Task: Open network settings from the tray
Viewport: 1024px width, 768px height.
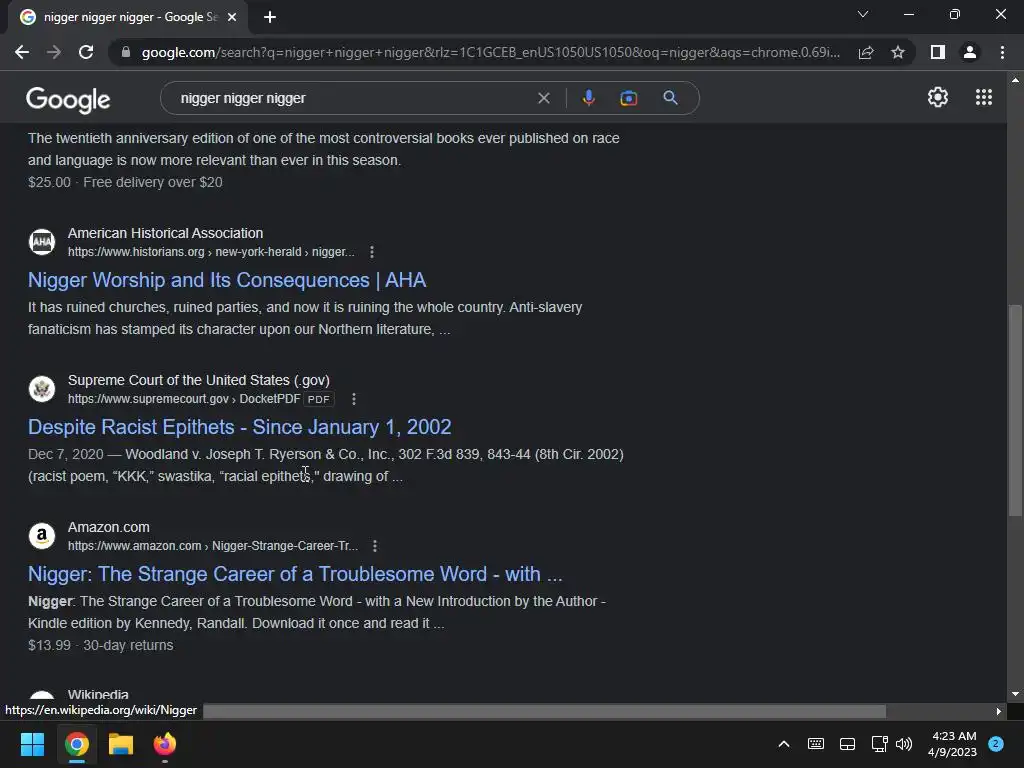Action: (879, 744)
